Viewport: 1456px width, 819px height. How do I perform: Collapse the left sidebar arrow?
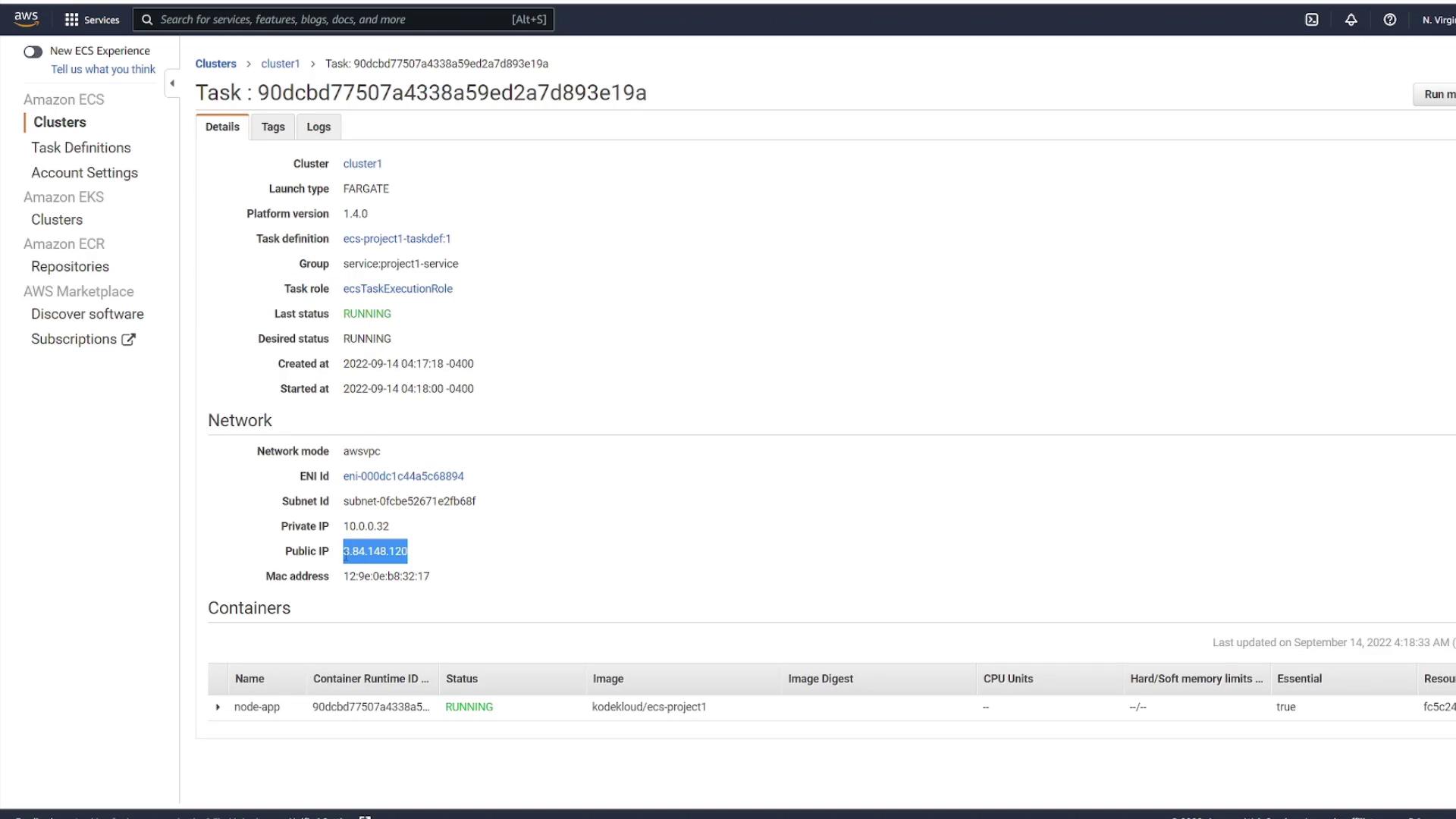click(172, 83)
